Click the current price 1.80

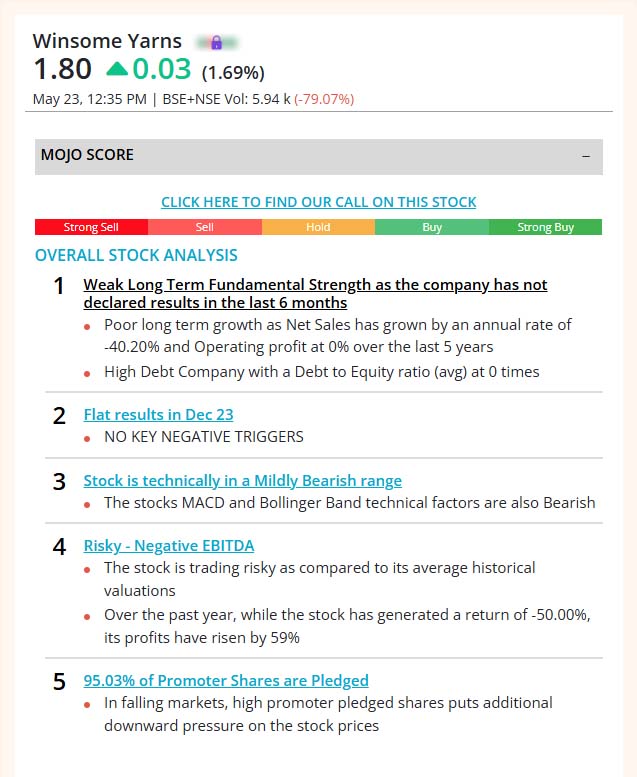point(62,69)
